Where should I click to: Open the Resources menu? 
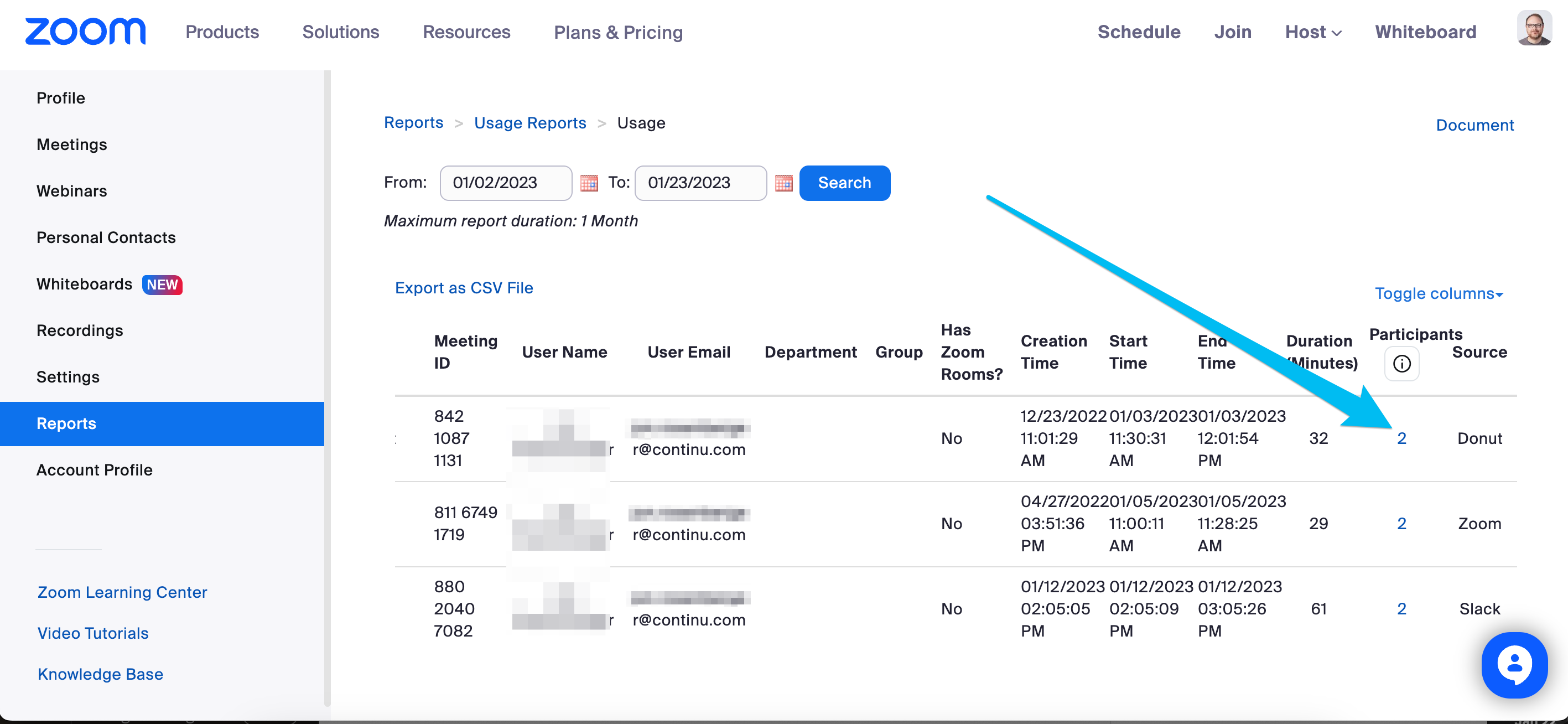(x=466, y=32)
